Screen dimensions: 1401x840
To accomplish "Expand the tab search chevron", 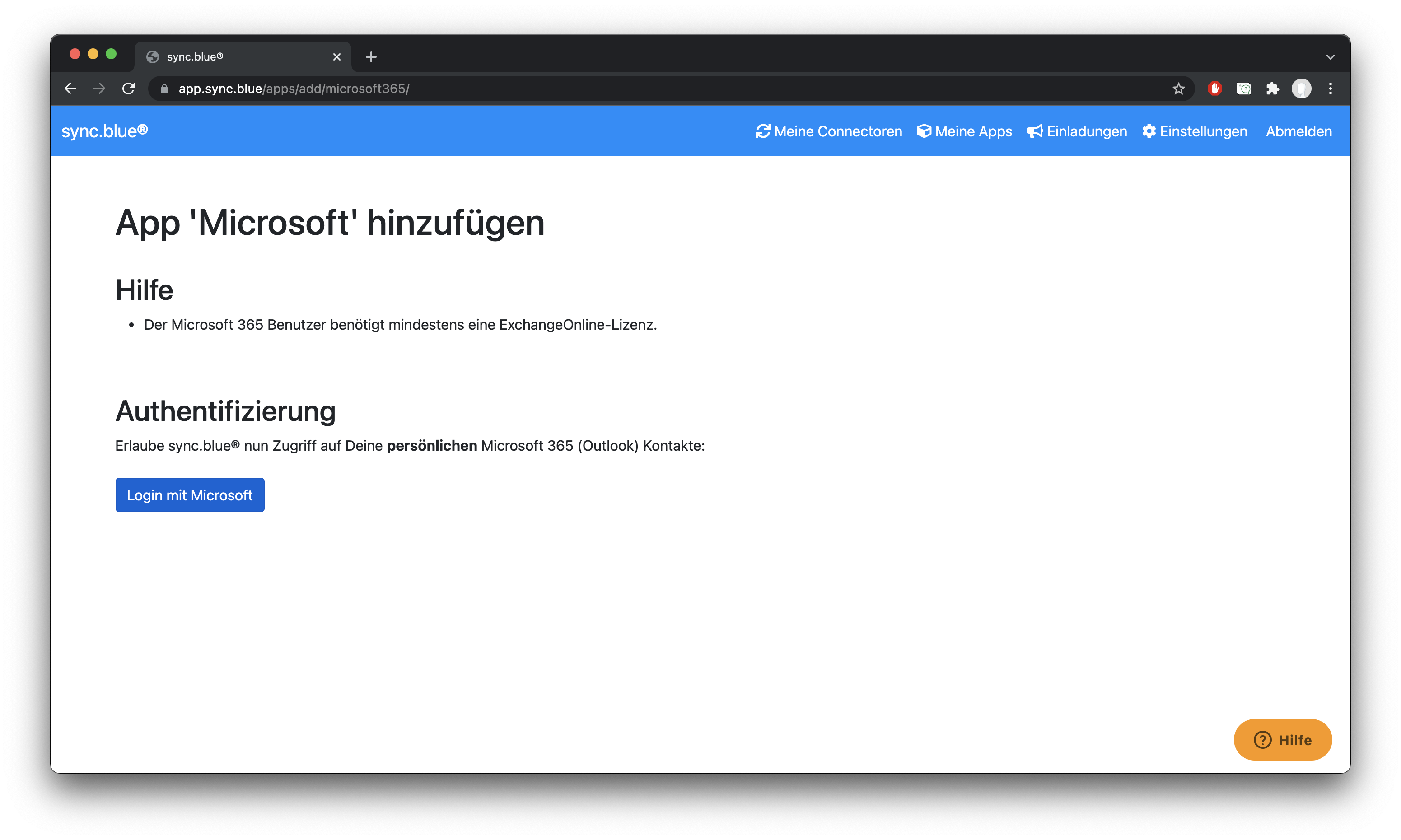I will [x=1330, y=56].
